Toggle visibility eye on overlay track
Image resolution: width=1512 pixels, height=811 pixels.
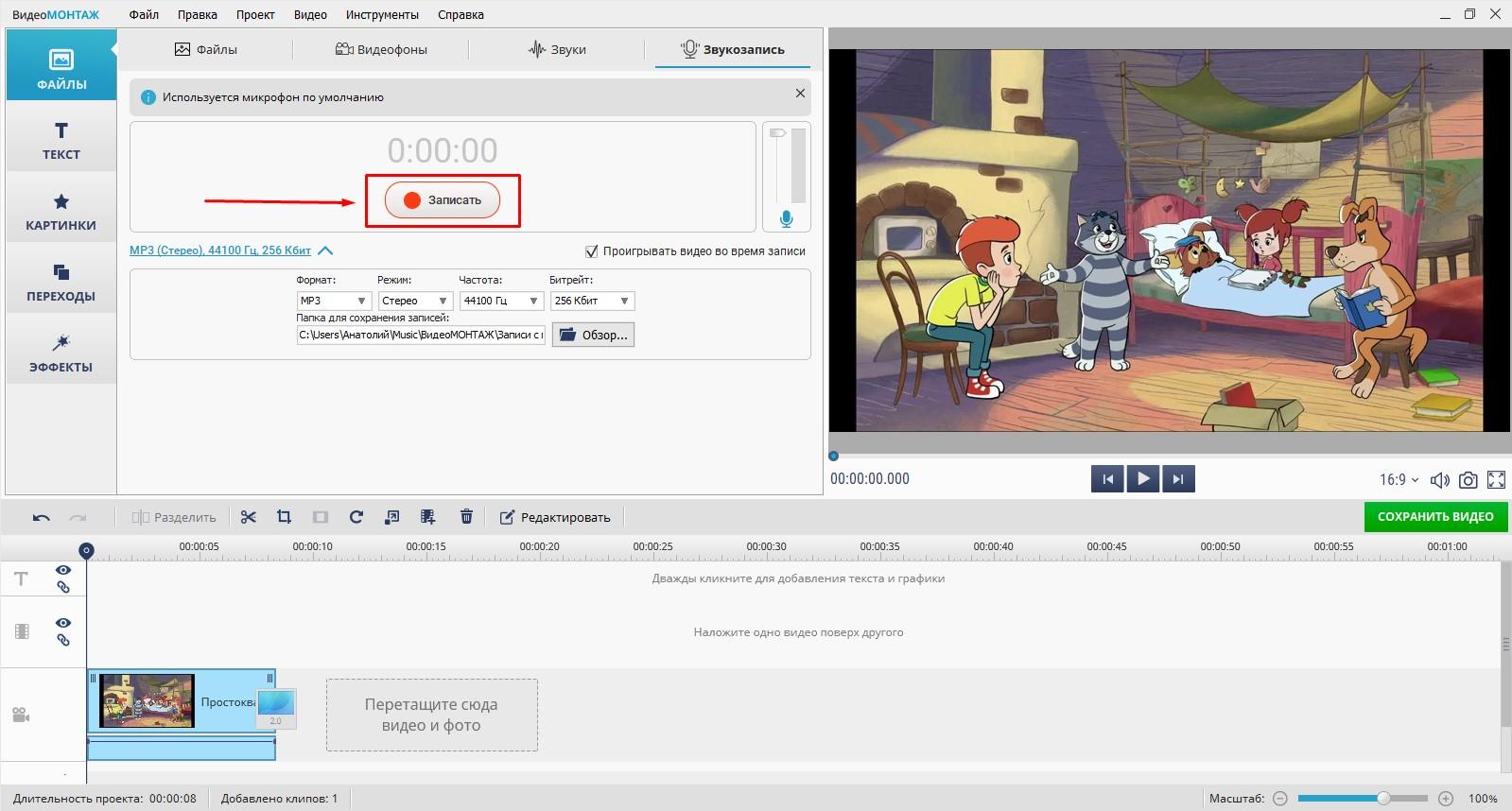[63, 623]
